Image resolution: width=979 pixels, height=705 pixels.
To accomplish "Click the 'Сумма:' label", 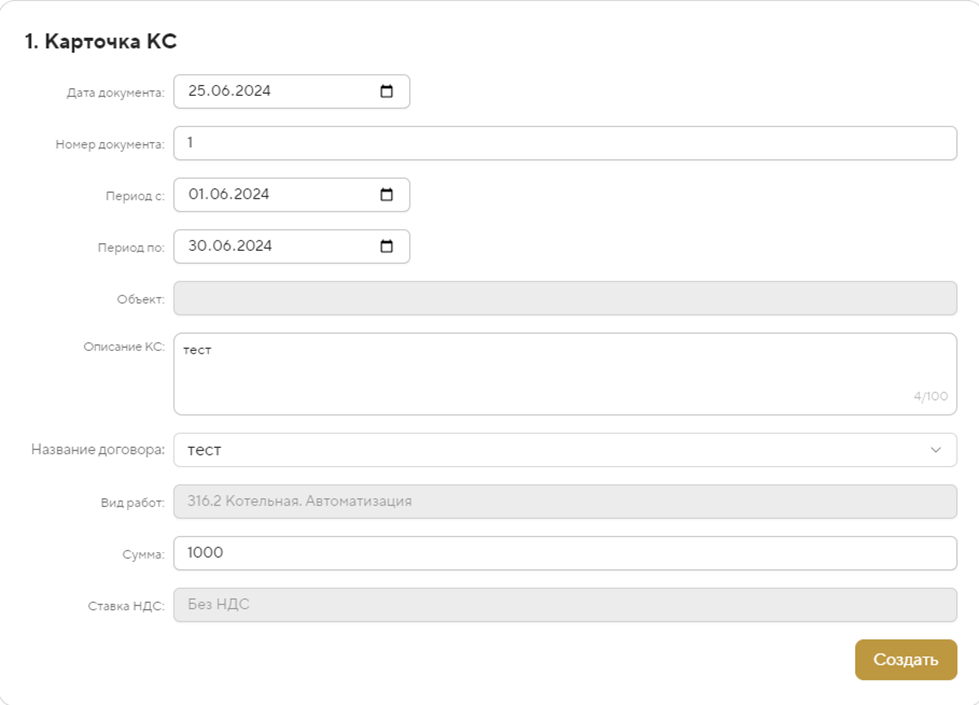I will [142, 554].
